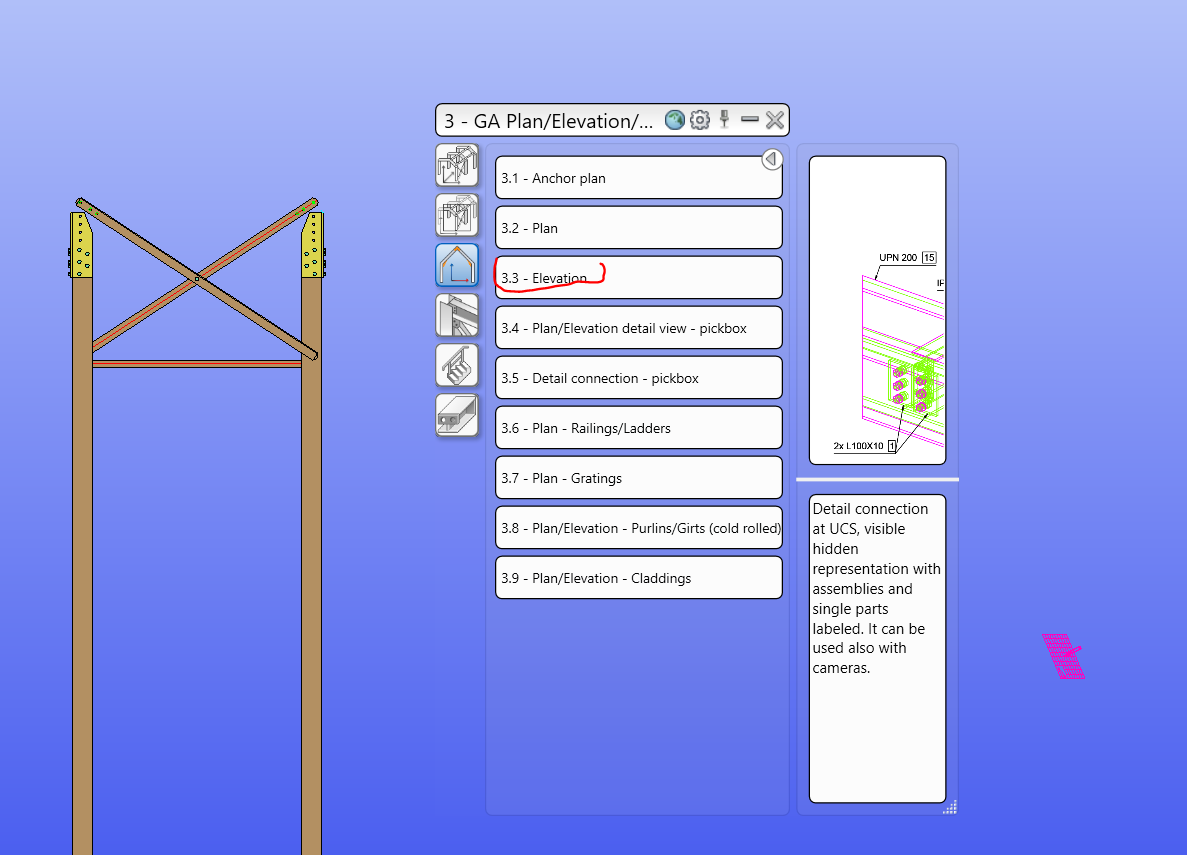Select the isometric drawing process icon
Screen dimensions: 1187x855
click(457, 165)
